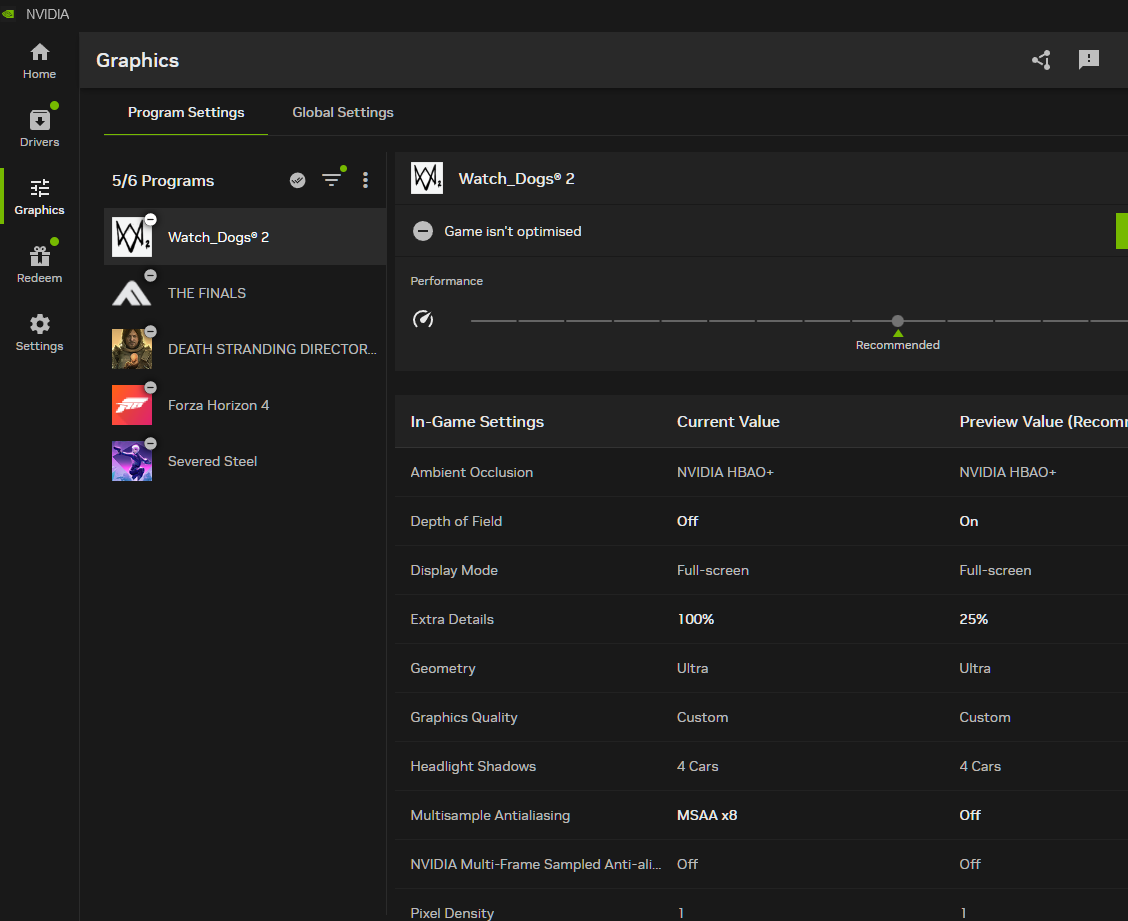Viewport: 1128px width, 921px height.
Task: Click the leftmost performance slider segment
Action: pyautogui.click(x=494, y=320)
